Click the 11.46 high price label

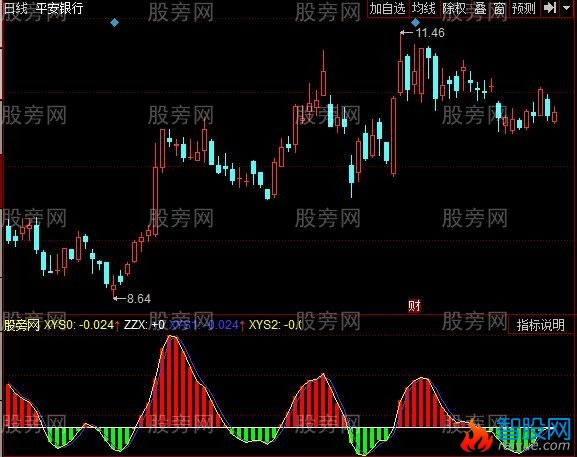tap(430, 33)
